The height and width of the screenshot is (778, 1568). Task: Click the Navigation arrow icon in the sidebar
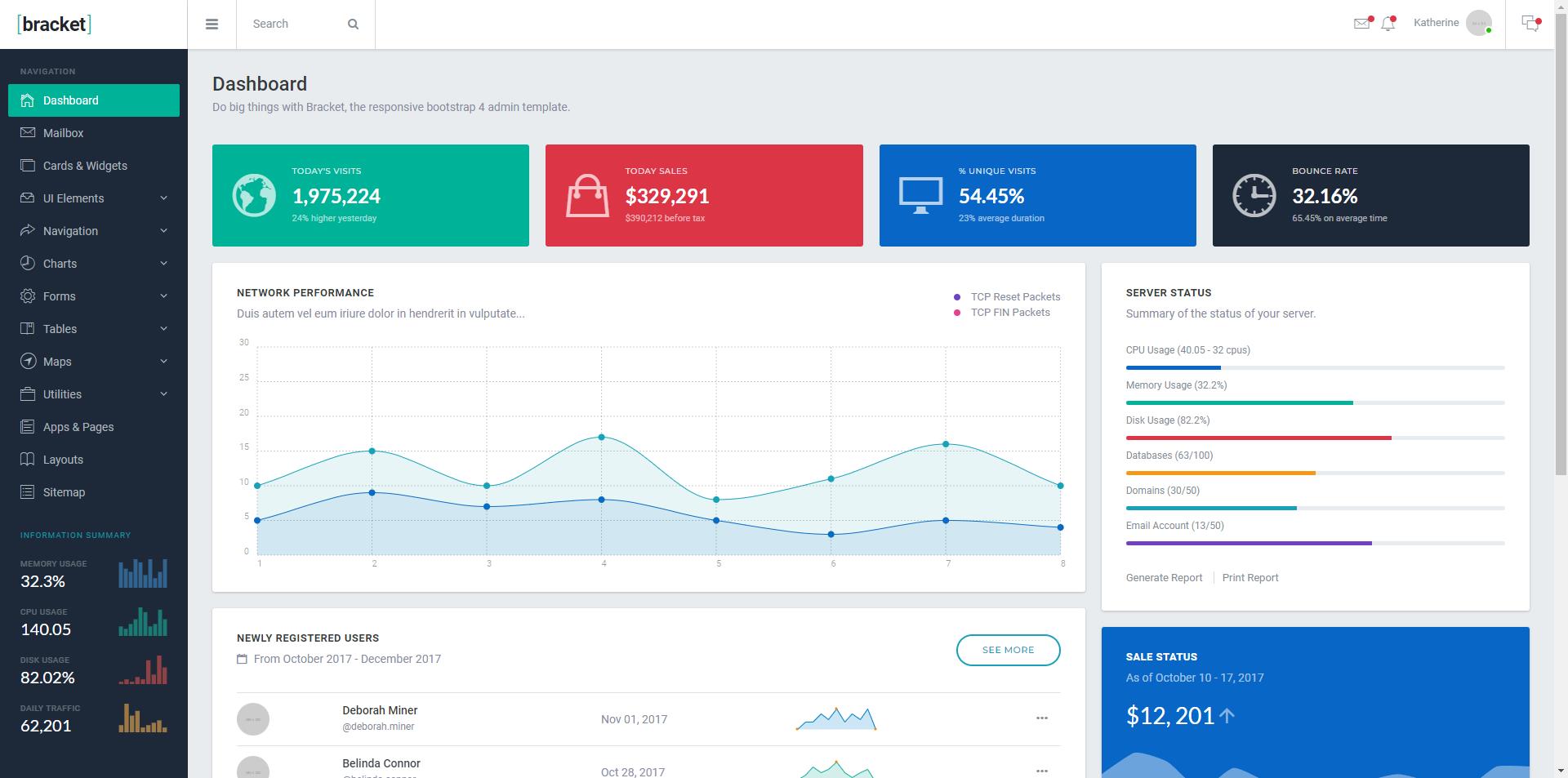(28, 230)
